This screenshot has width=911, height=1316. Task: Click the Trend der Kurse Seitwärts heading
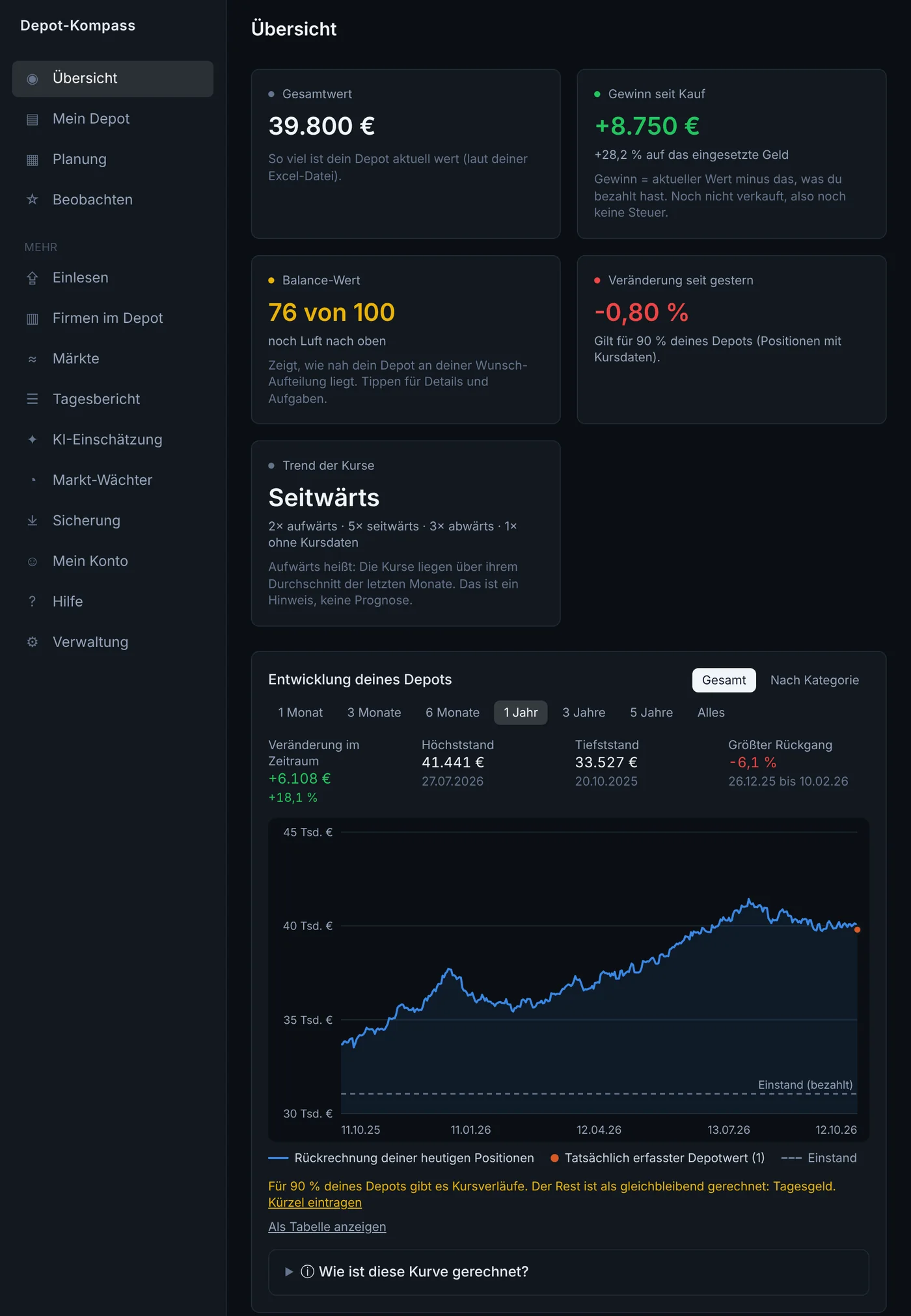pyautogui.click(x=324, y=498)
